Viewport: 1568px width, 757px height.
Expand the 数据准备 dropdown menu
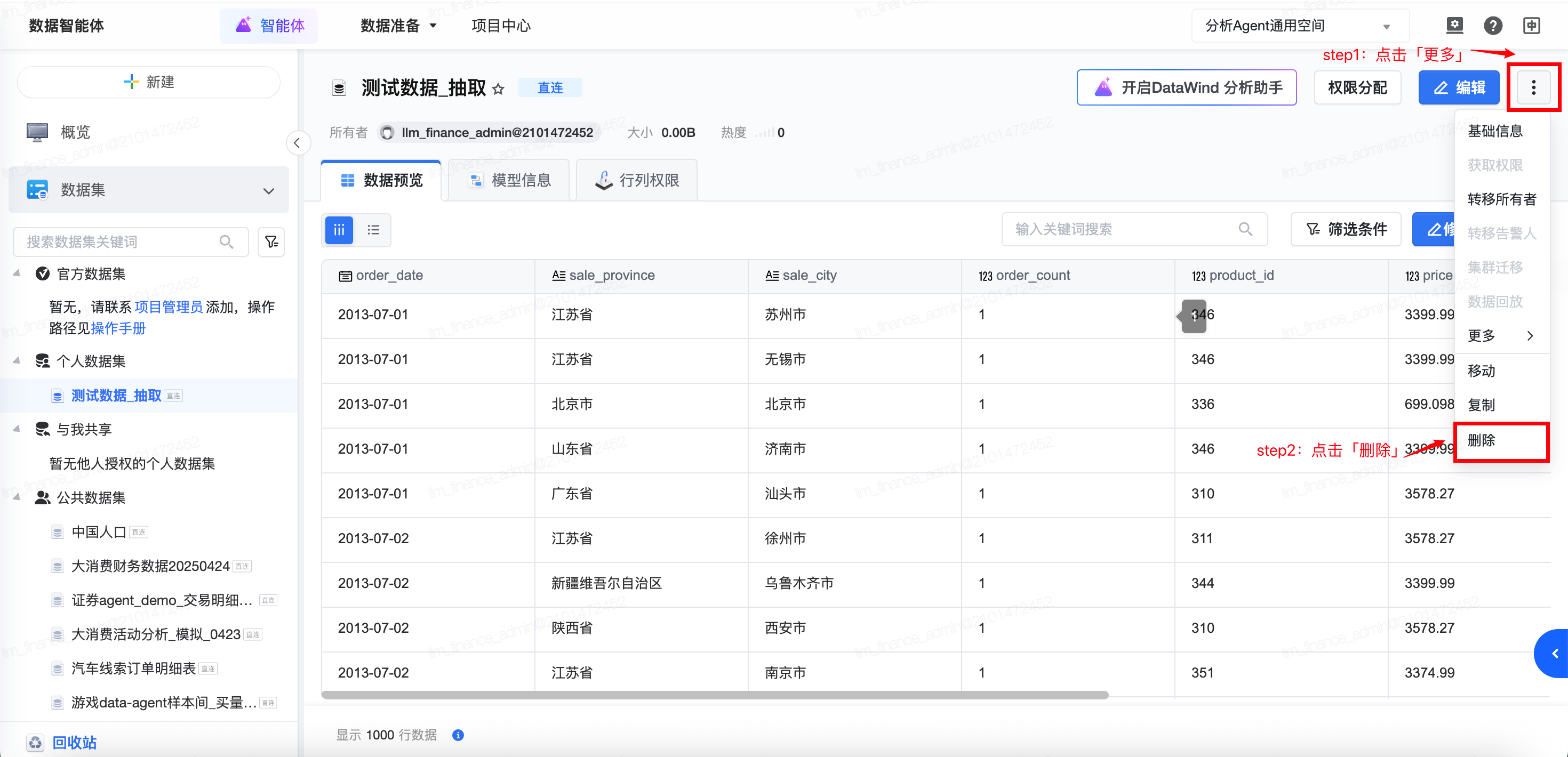(x=398, y=26)
